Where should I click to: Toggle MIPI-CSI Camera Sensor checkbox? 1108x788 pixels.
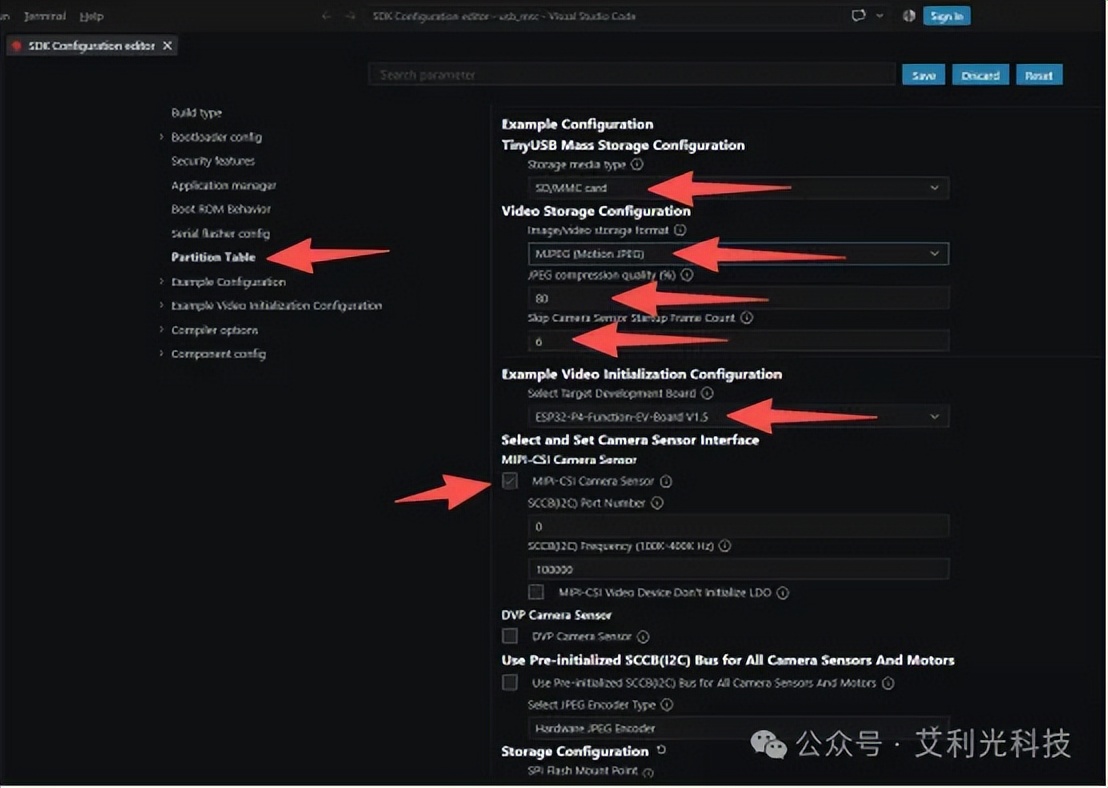[509, 481]
